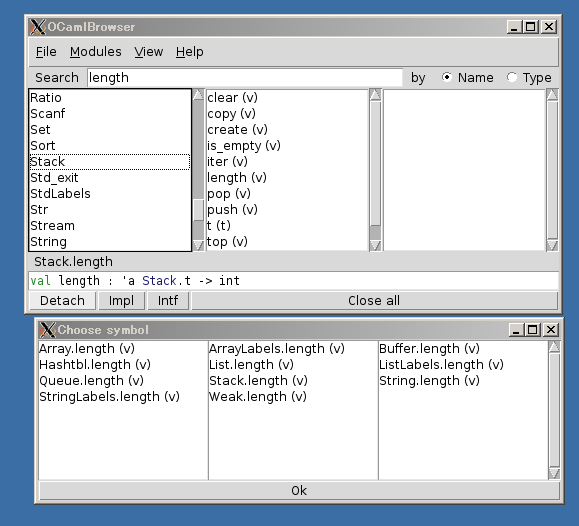Close the Choose symbol window
Screen dimensions: 579x526
click(551, 330)
